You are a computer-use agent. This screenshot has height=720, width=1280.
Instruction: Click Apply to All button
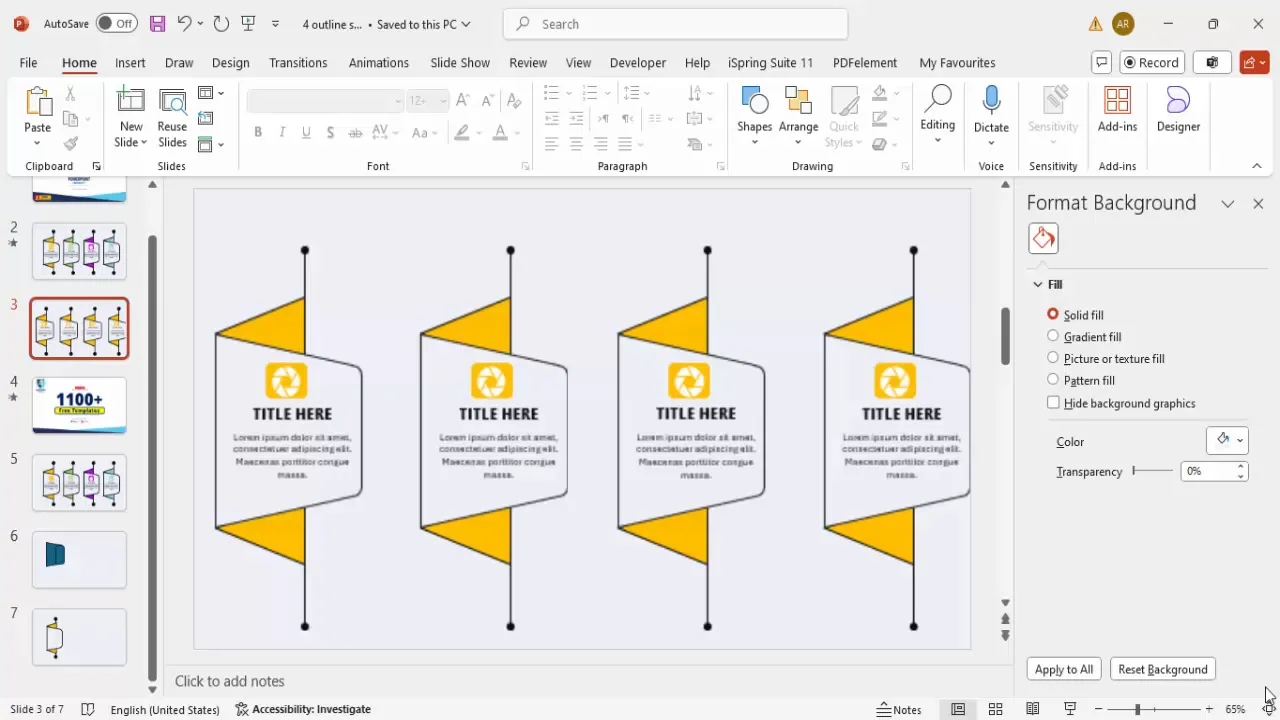pos(1064,669)
